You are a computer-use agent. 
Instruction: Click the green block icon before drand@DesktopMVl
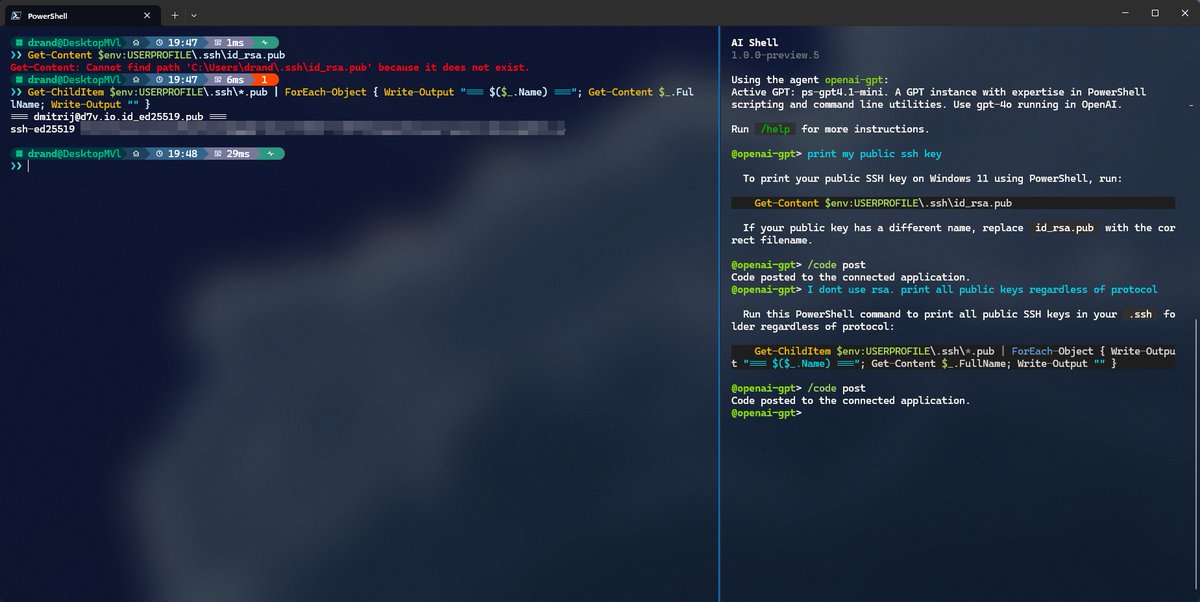(x=21, y=42)
